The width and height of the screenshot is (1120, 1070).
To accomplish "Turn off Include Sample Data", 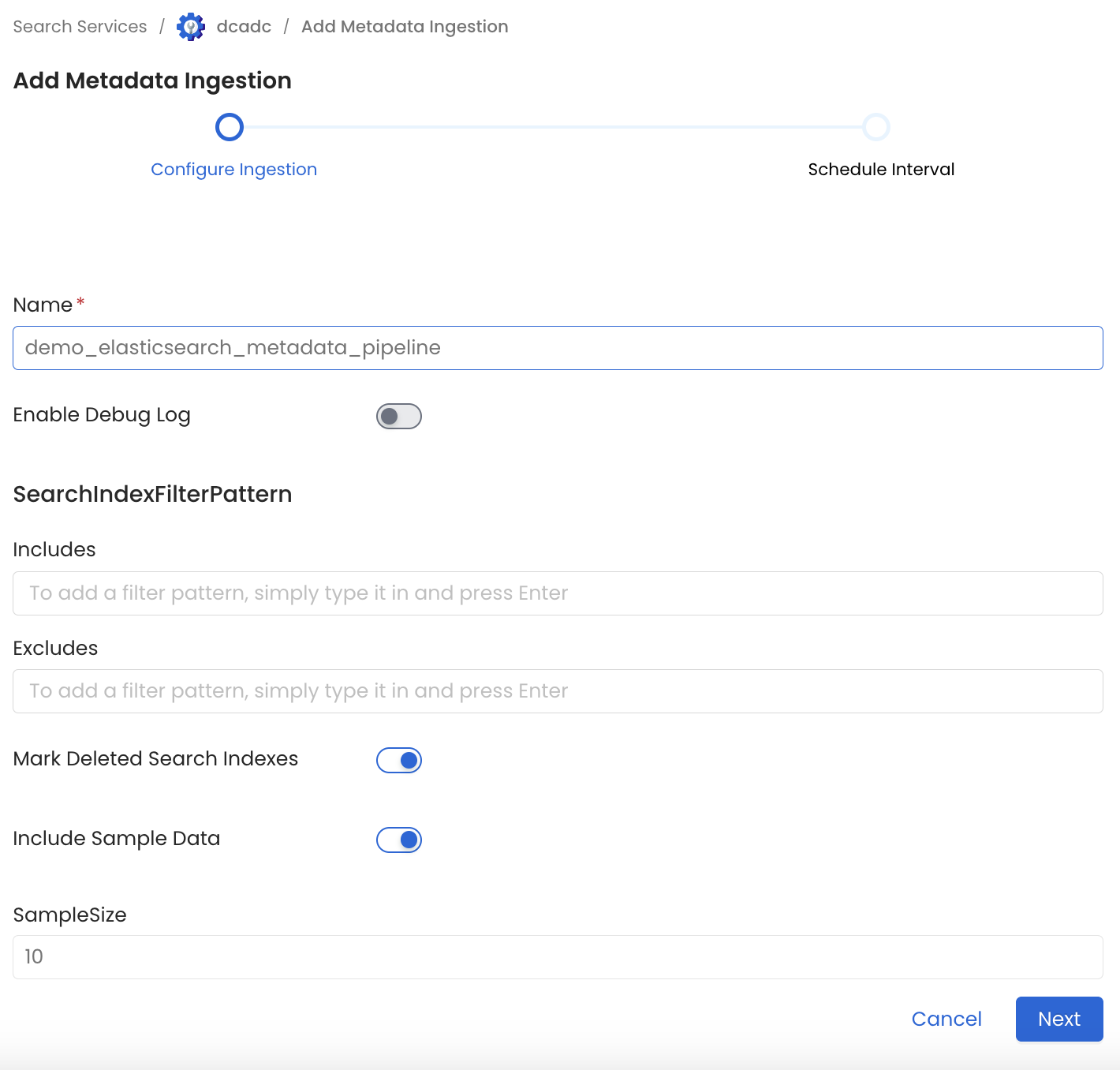I will (398, 840).
